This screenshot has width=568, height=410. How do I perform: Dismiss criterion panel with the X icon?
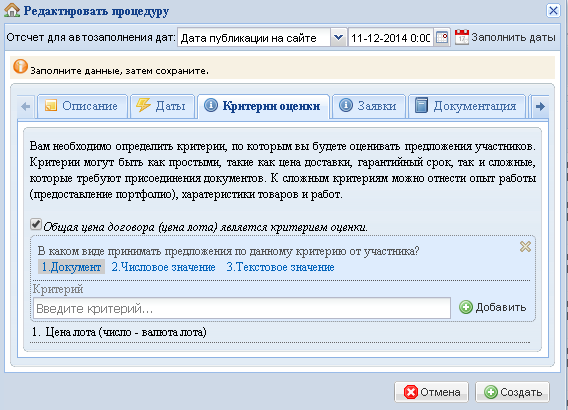coord(525,247)
